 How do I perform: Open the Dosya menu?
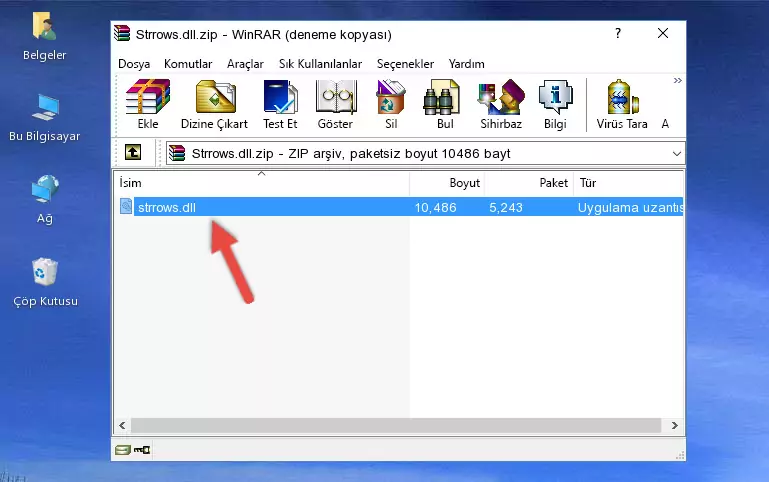click(x=134, y=64)
